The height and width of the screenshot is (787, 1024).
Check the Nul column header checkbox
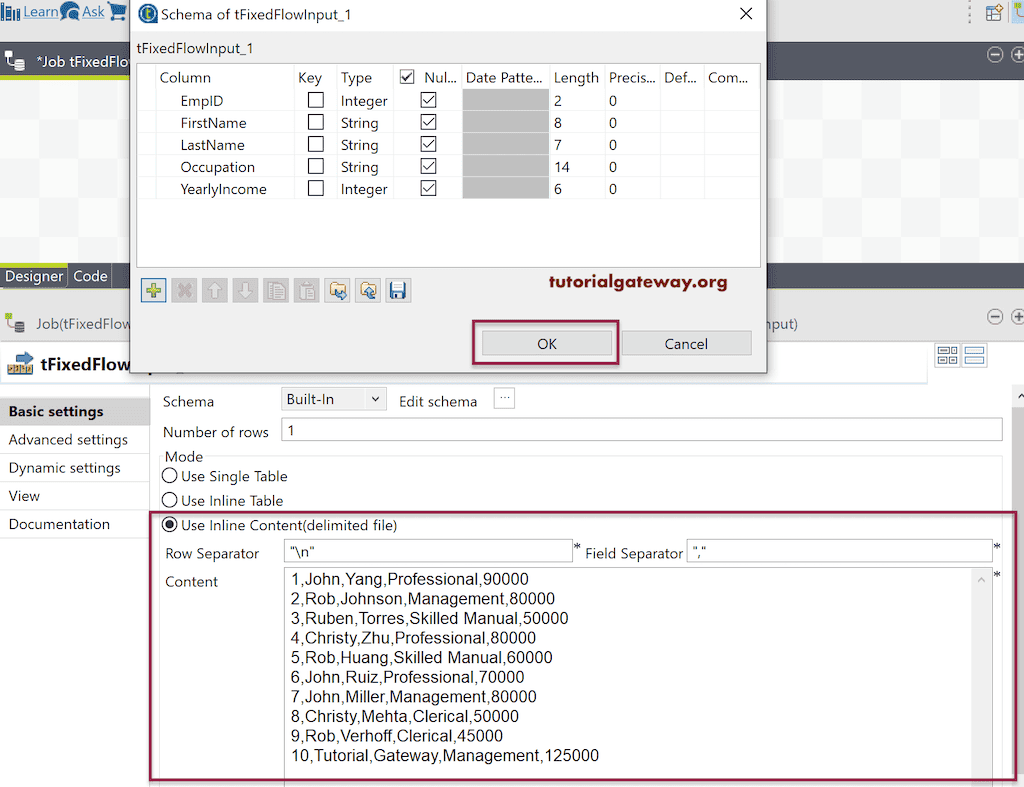click(407, 76)
